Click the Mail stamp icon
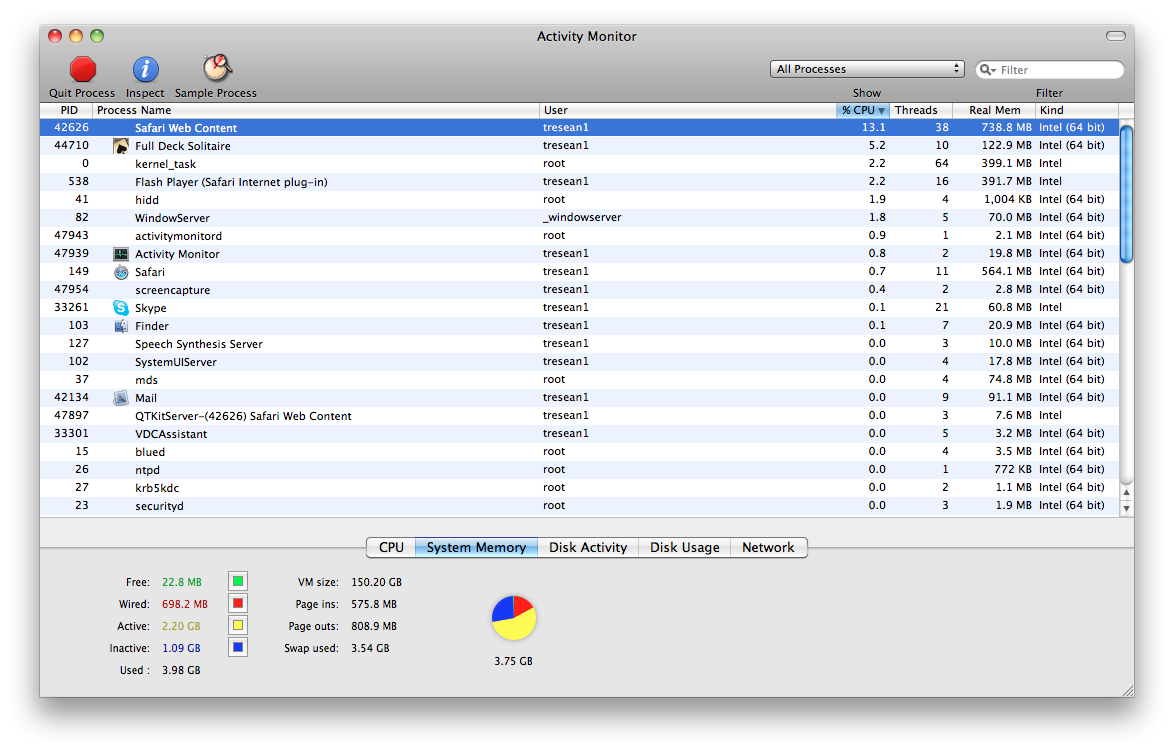1174x752 pixels. (x=121, y=398)
